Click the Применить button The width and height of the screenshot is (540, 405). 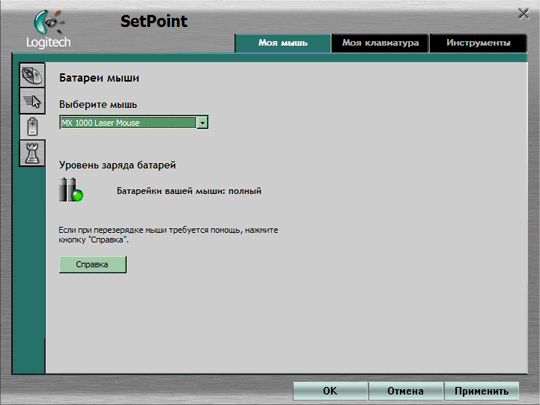[481, 391]
